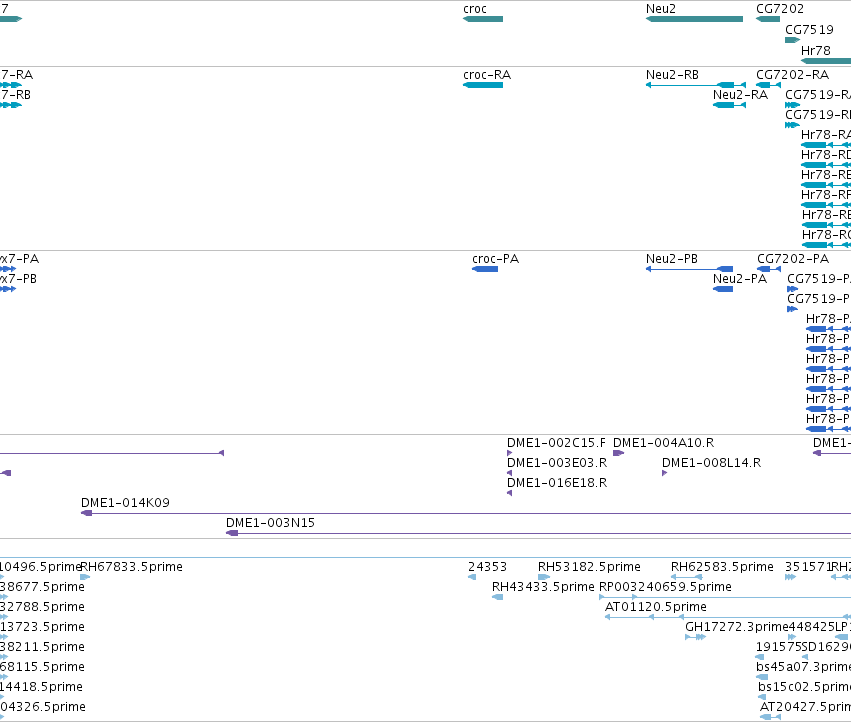Click the 68115.5prime EST label
This screenshot has height=722, width=851.
pyautogui.click(x=42, y=668)
